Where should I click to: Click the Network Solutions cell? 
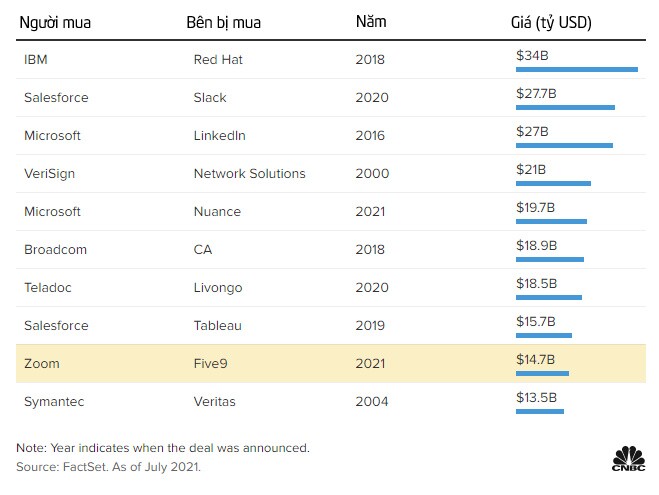point(249,174)
